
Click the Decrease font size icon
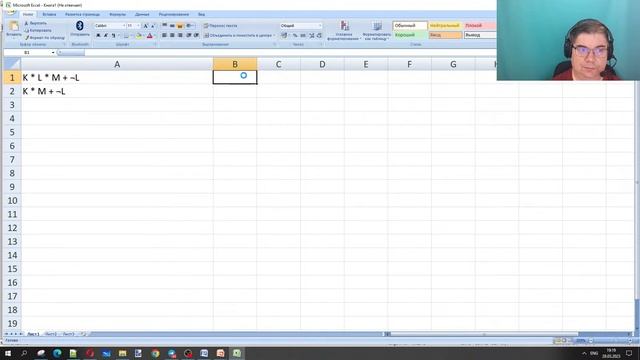[x=153, y=26]
